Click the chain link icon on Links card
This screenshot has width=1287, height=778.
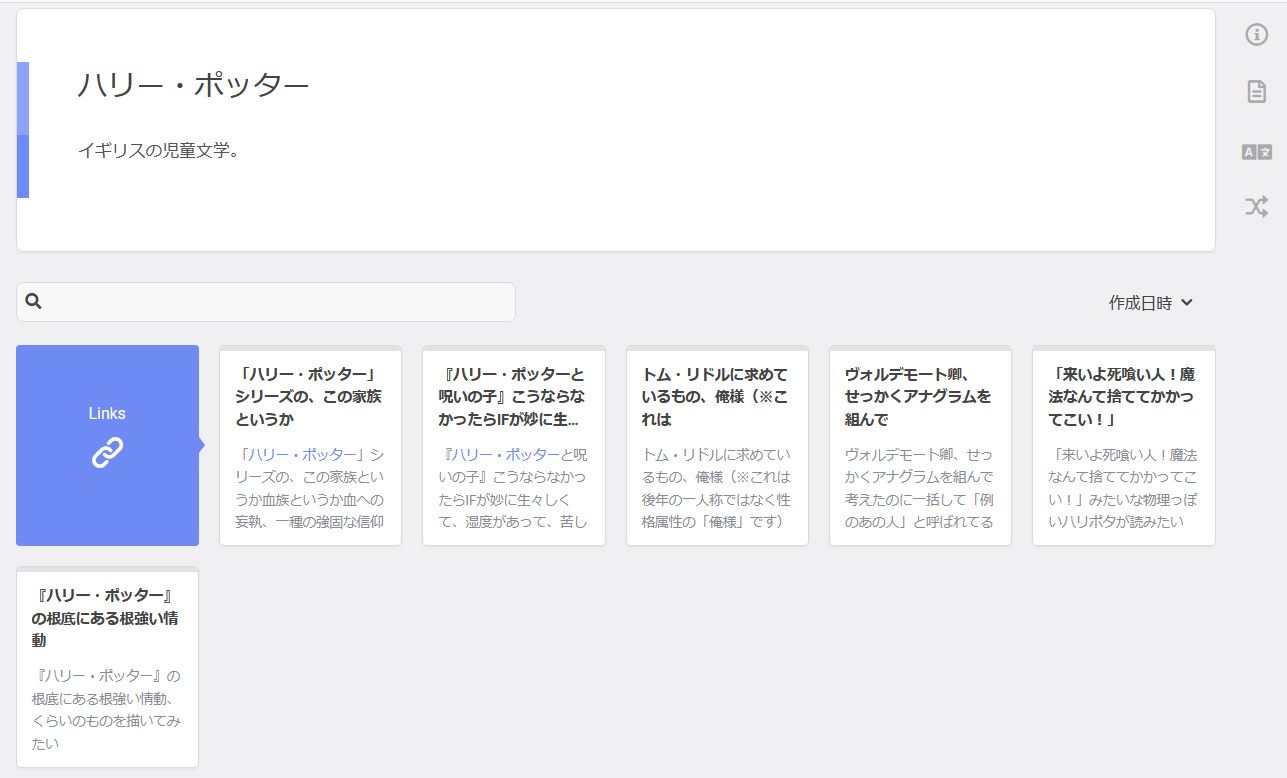(x=107, y=453)
